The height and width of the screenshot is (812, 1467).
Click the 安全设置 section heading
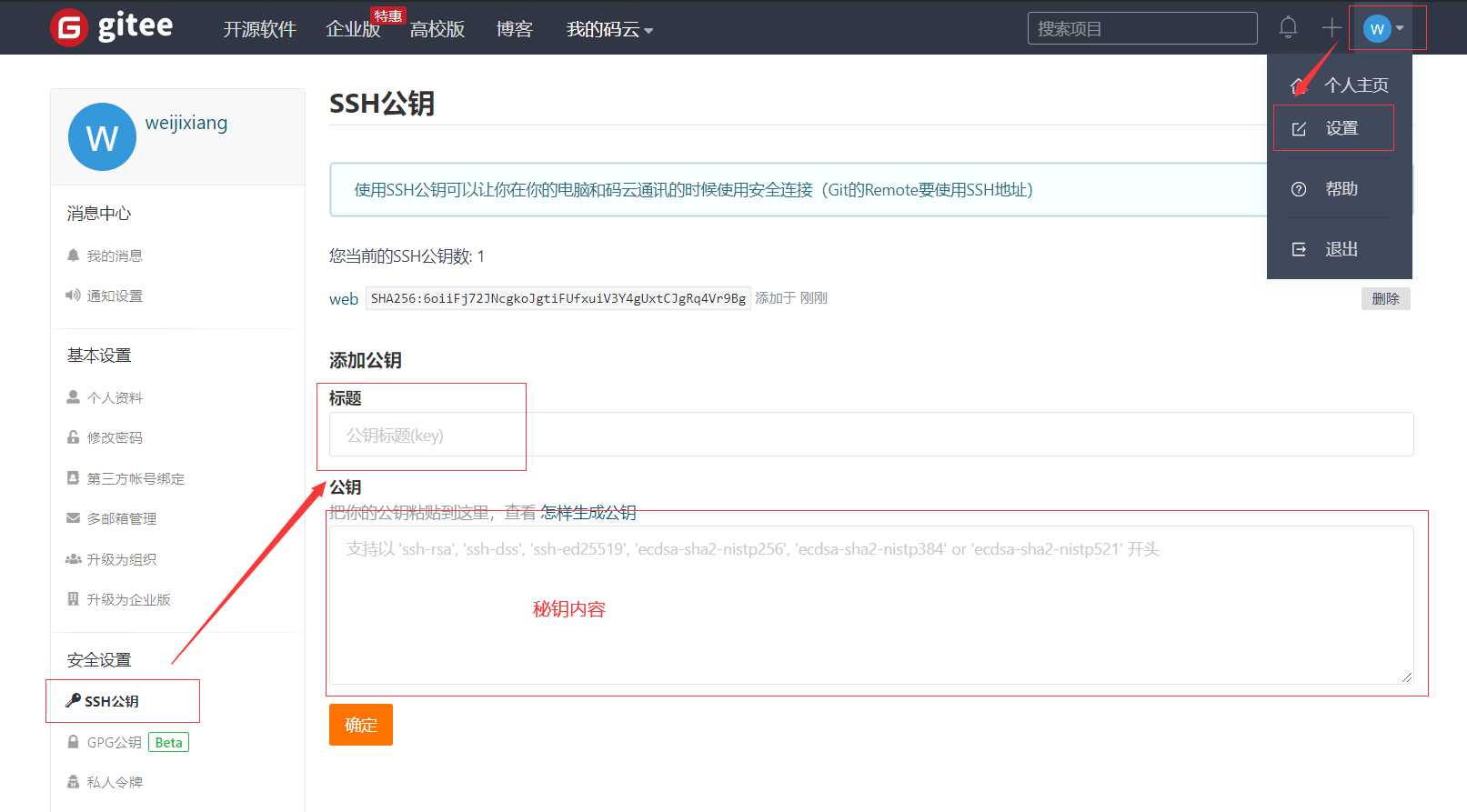pos(99,660)
